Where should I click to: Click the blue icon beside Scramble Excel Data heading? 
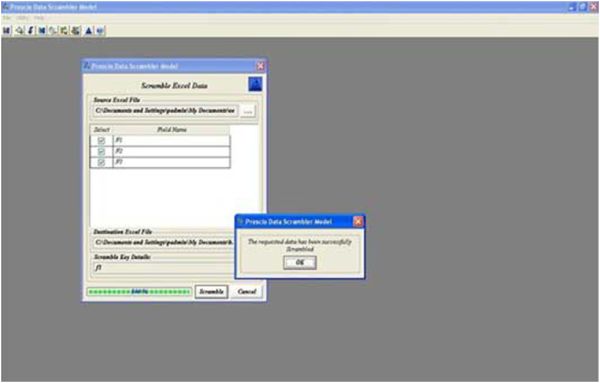[x=255, y=84]
